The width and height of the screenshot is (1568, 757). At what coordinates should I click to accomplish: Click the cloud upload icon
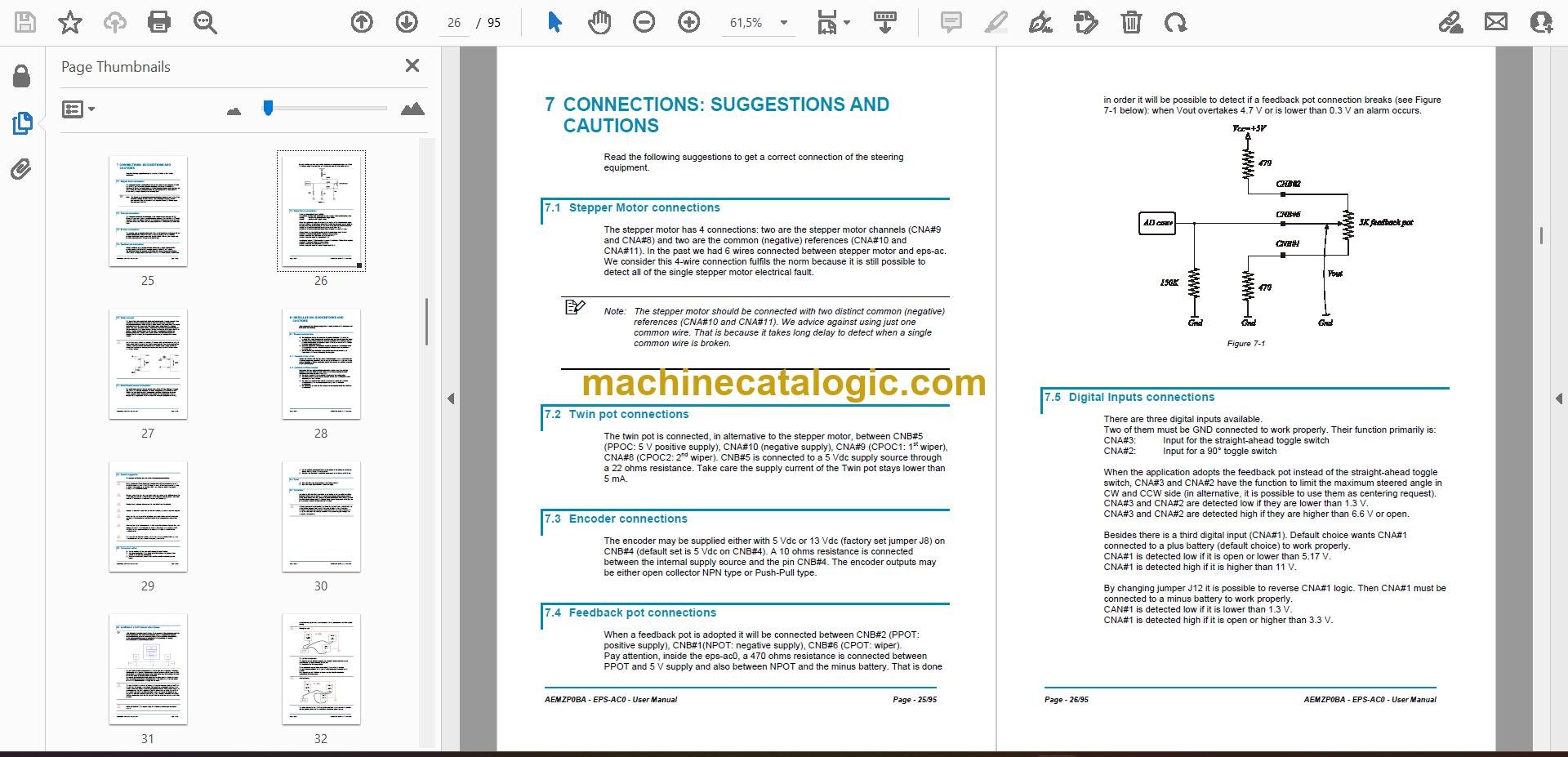(114, 22)
